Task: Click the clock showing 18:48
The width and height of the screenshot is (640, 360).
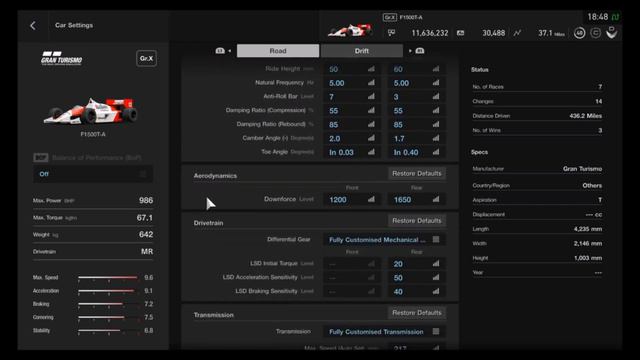Action: tap(598, 17)
